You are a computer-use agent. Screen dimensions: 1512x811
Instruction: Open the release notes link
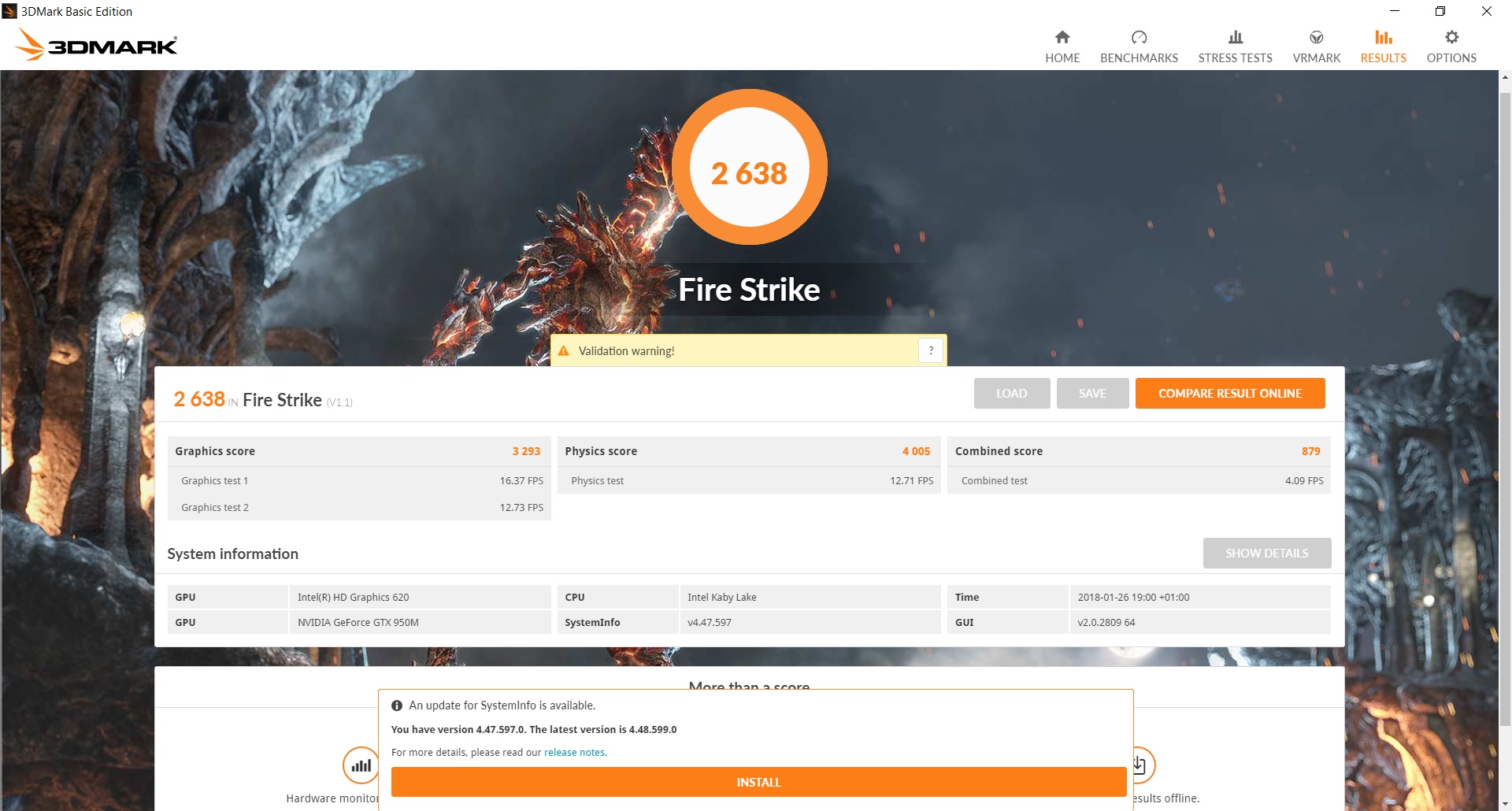tap(575, 753)
